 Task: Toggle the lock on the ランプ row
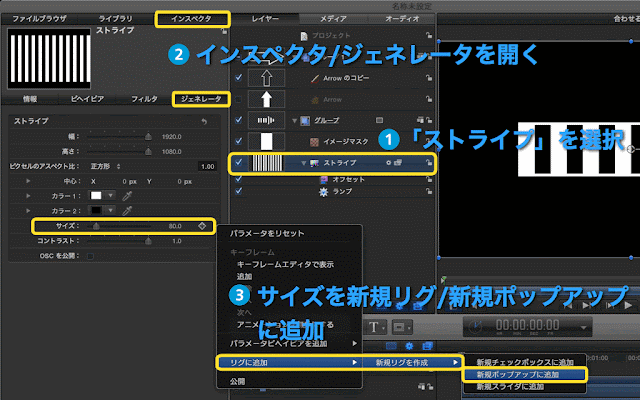[x=429, y=191]
